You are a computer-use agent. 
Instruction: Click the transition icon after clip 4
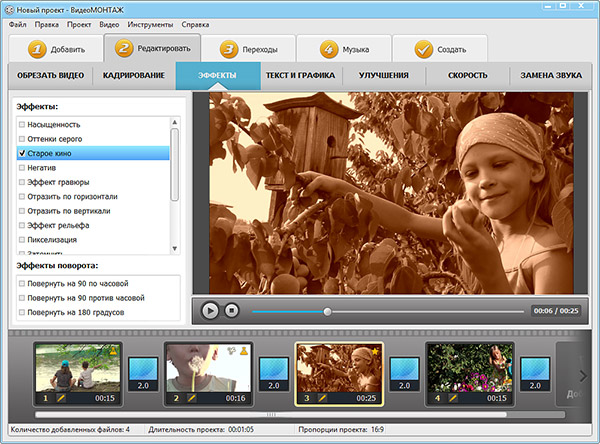point(535,374)
